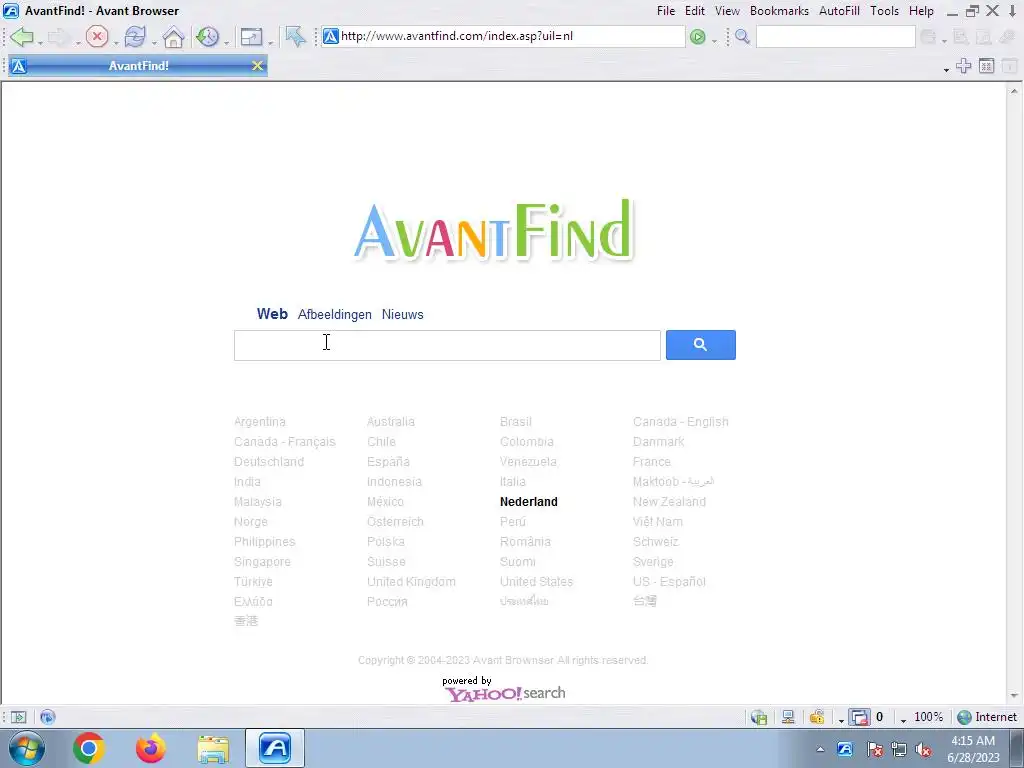Viewport: 1024px width, 768px height.
Task: Open the popup blocker dropdown arrow in status bar
Action: tap(841, 720)
